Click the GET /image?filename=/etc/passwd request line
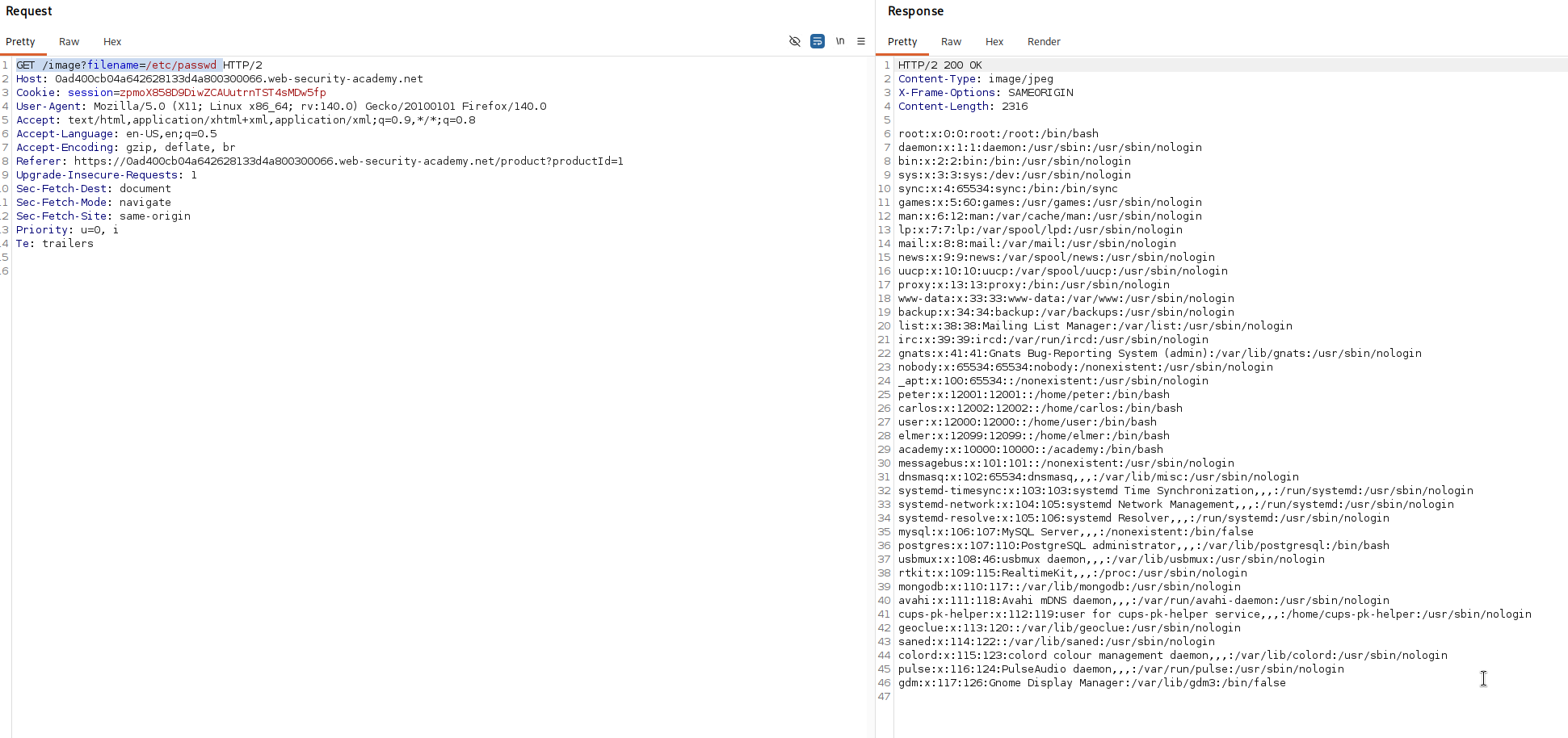Image resolution: width=1568 pixels, height=738 pixels. pyautogui.click(x=139, y=65)
